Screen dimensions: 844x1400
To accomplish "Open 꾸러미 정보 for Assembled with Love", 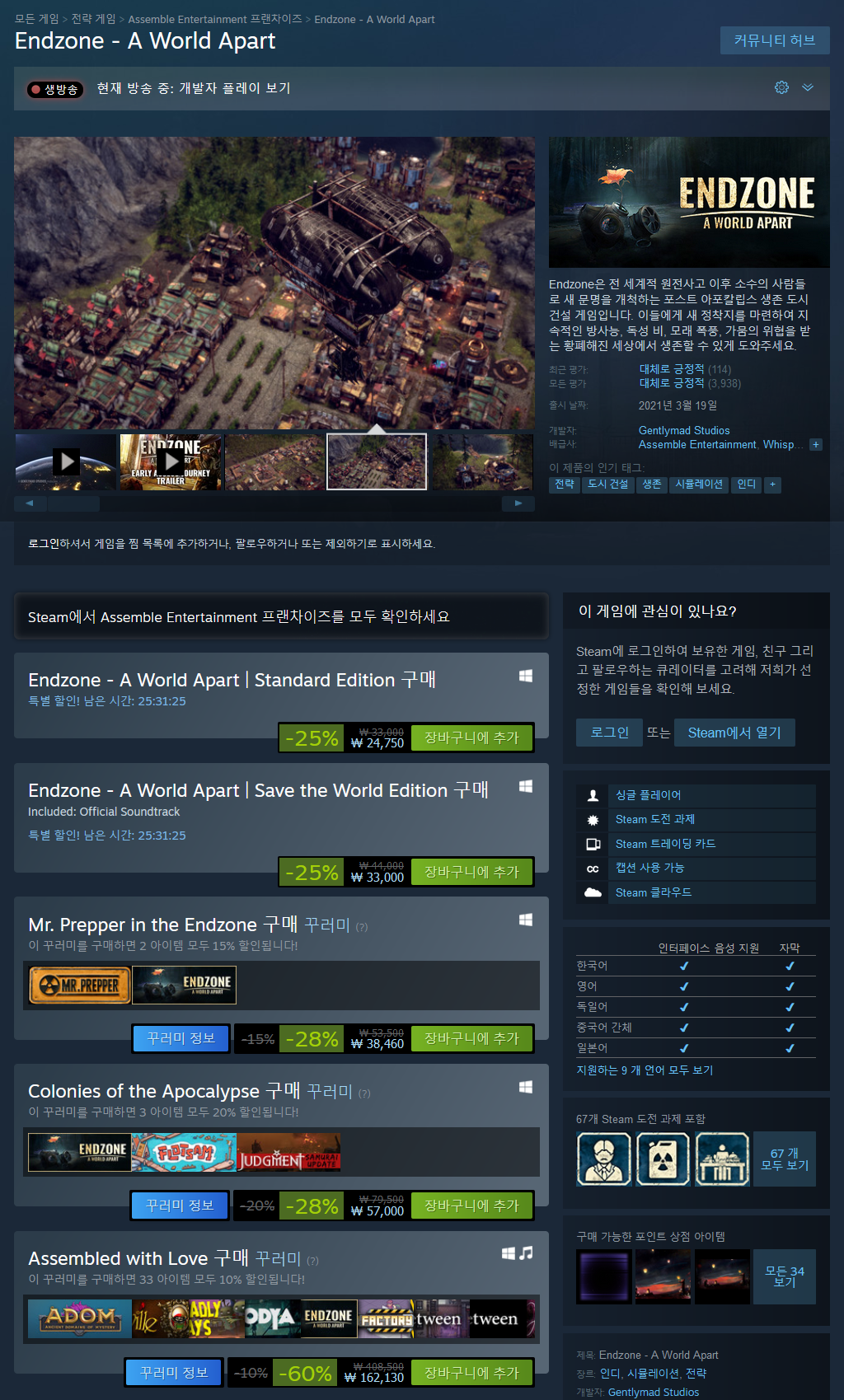I will 174,1373.
